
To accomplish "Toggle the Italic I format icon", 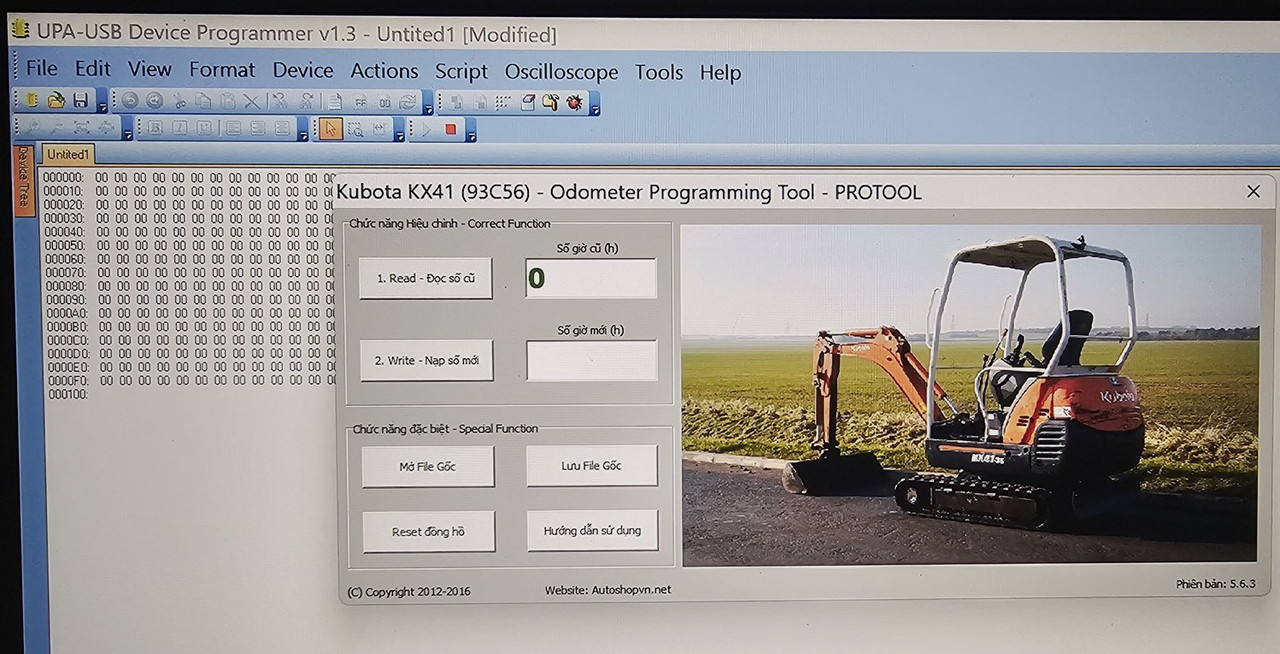I will (180, 128).
